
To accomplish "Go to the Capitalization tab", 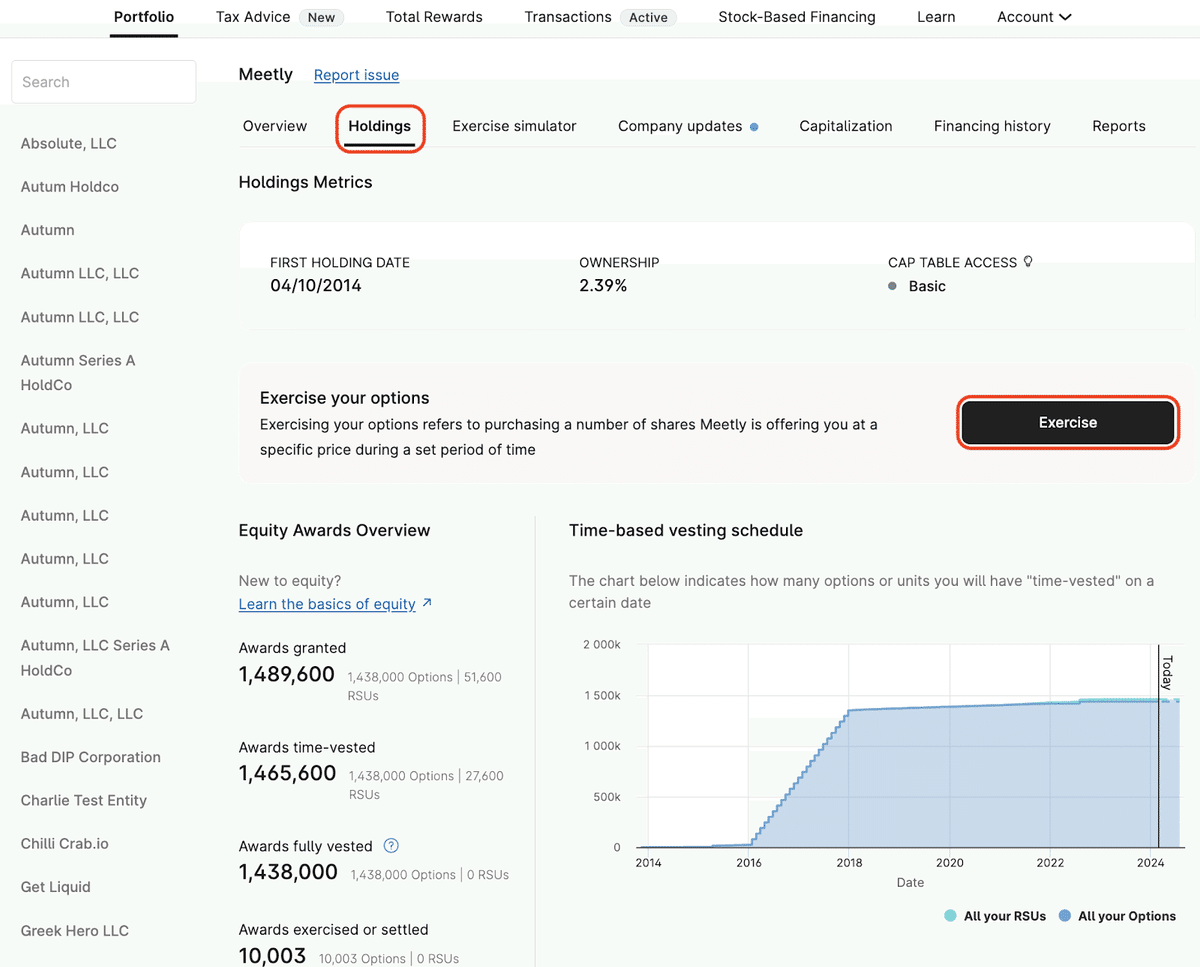I will click(x=845, y=126).
